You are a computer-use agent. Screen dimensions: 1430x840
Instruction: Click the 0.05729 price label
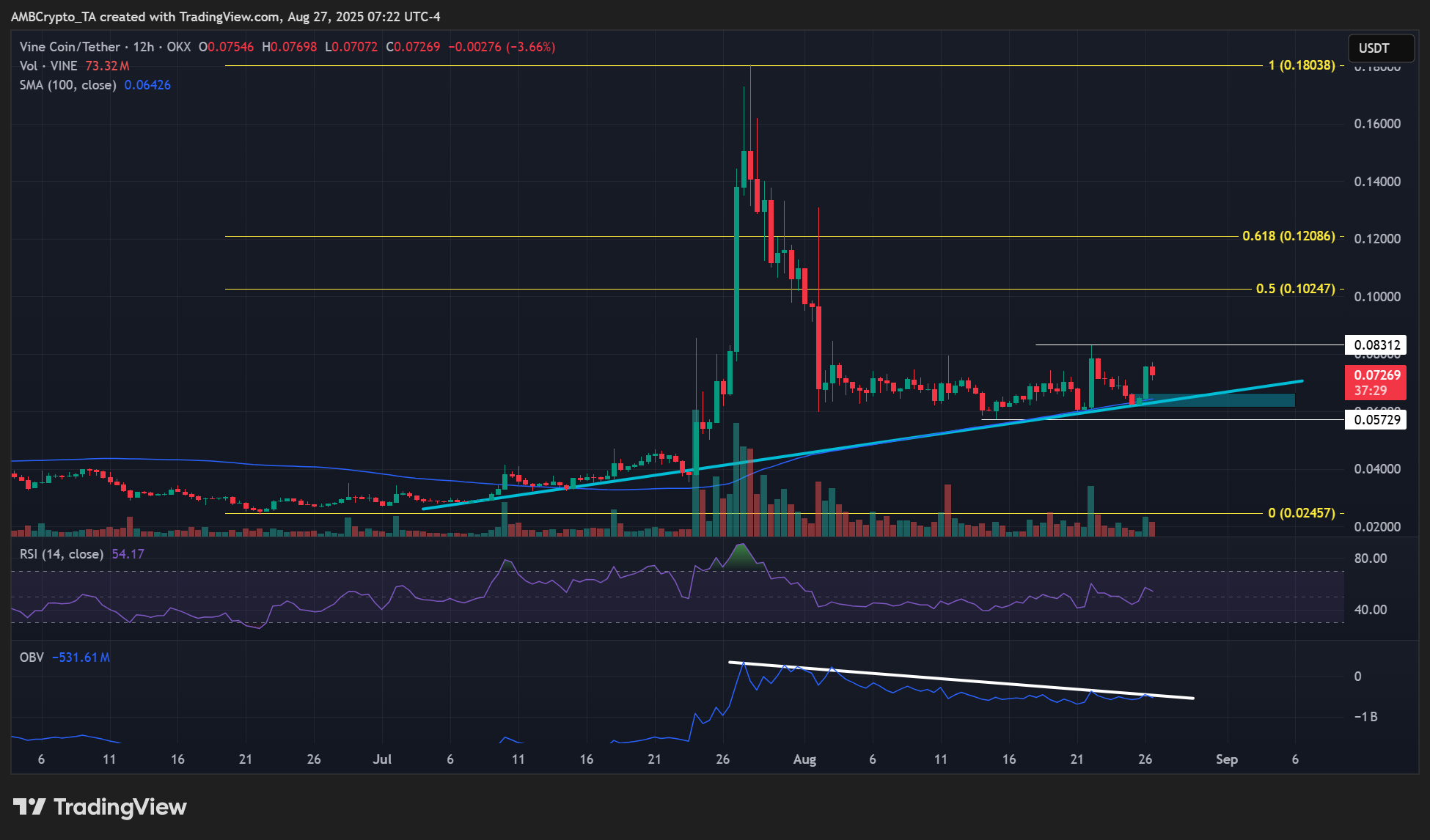coord(1376,419)
